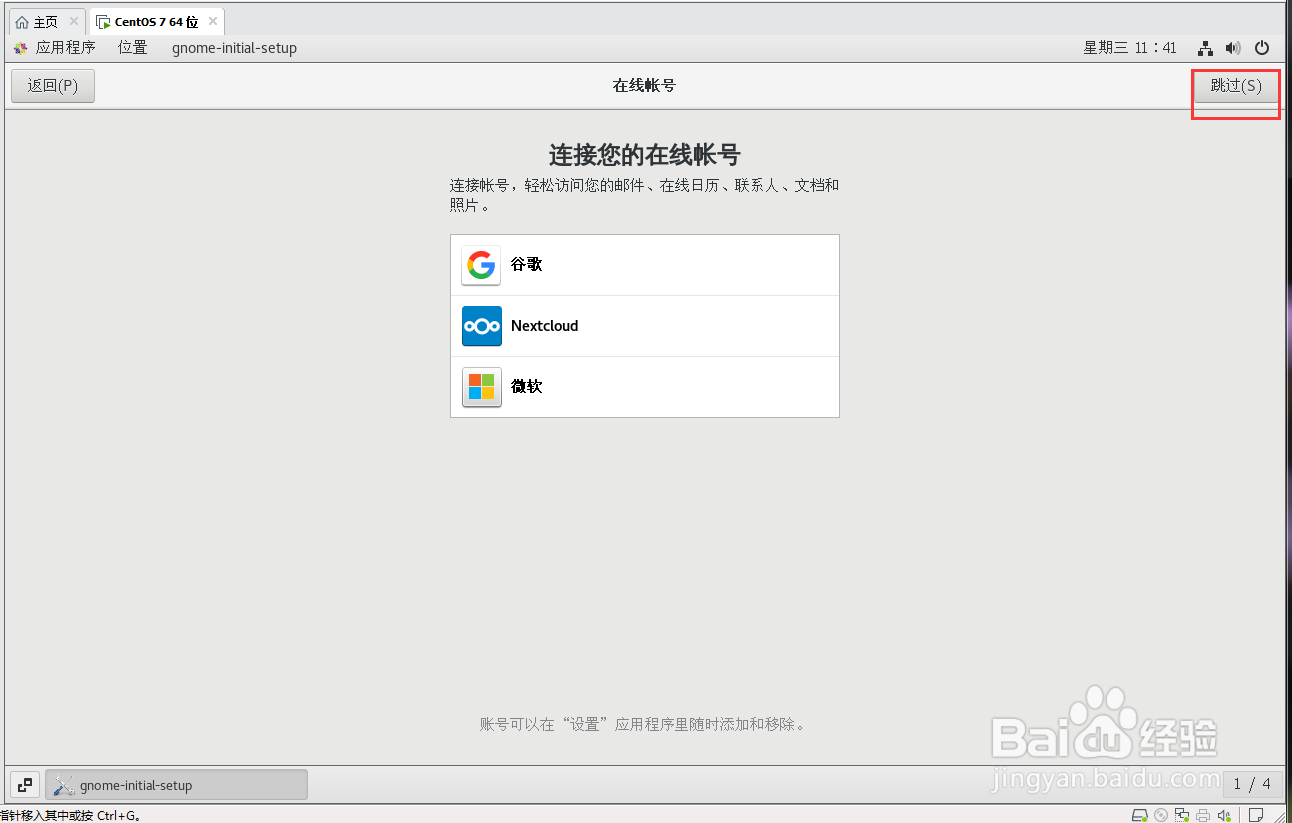The height and width of the screenshot is (823, 1292).
Task: Click the network icon in the top bar
Action: [x=1205, y=47]
